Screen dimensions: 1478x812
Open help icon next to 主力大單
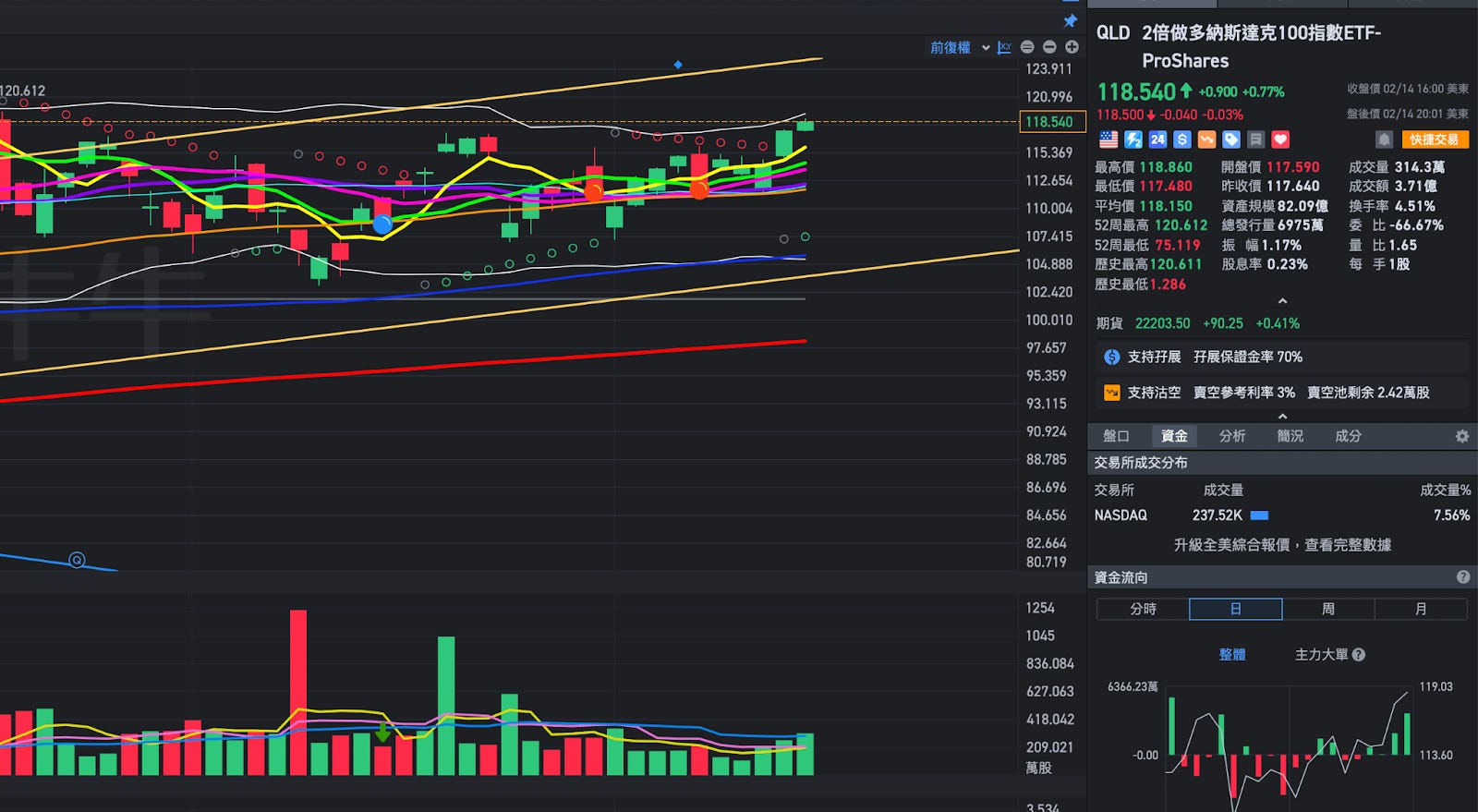[1359, 655]
